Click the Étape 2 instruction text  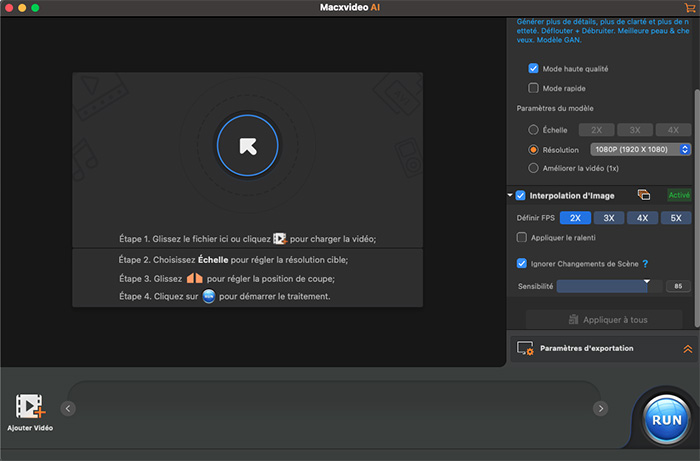pyautogui.click(x=233, y=260)
